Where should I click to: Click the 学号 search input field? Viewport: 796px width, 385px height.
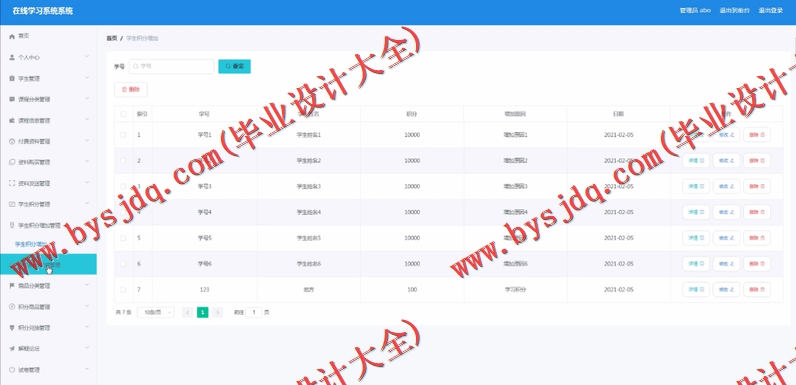point(172,67)
